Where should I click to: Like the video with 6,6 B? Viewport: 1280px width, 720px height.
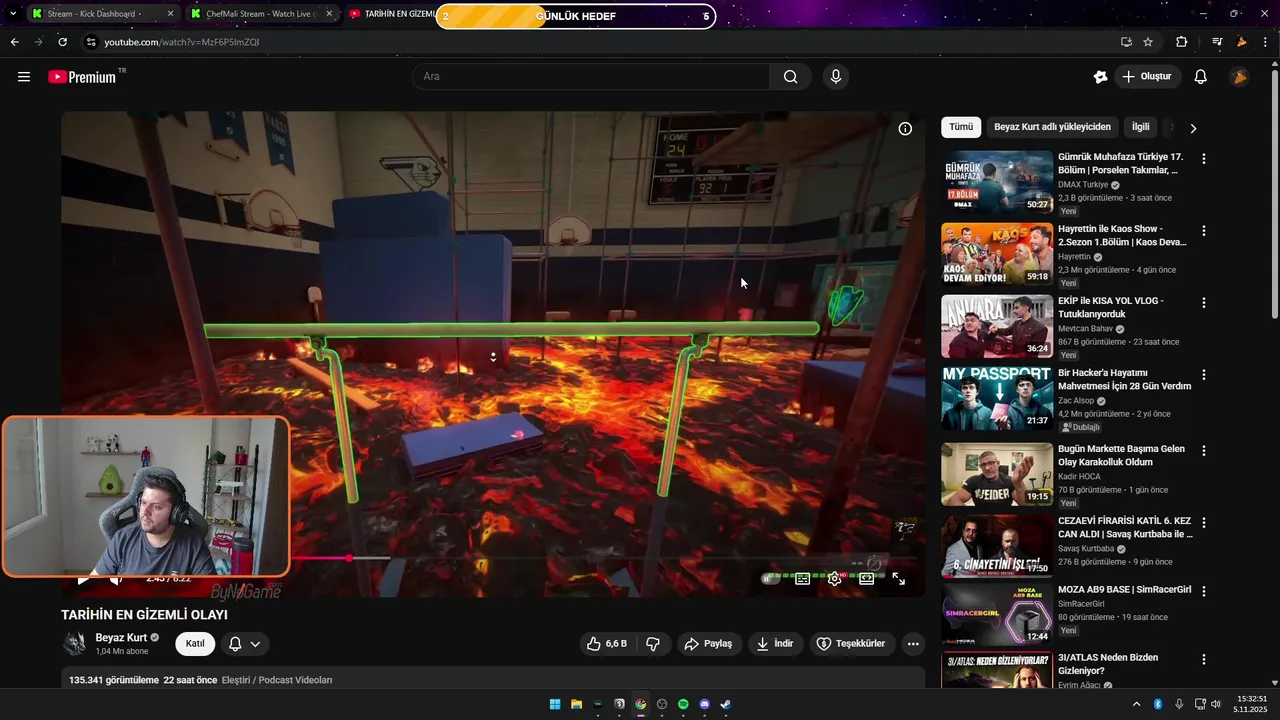click(x=607, y=644)
